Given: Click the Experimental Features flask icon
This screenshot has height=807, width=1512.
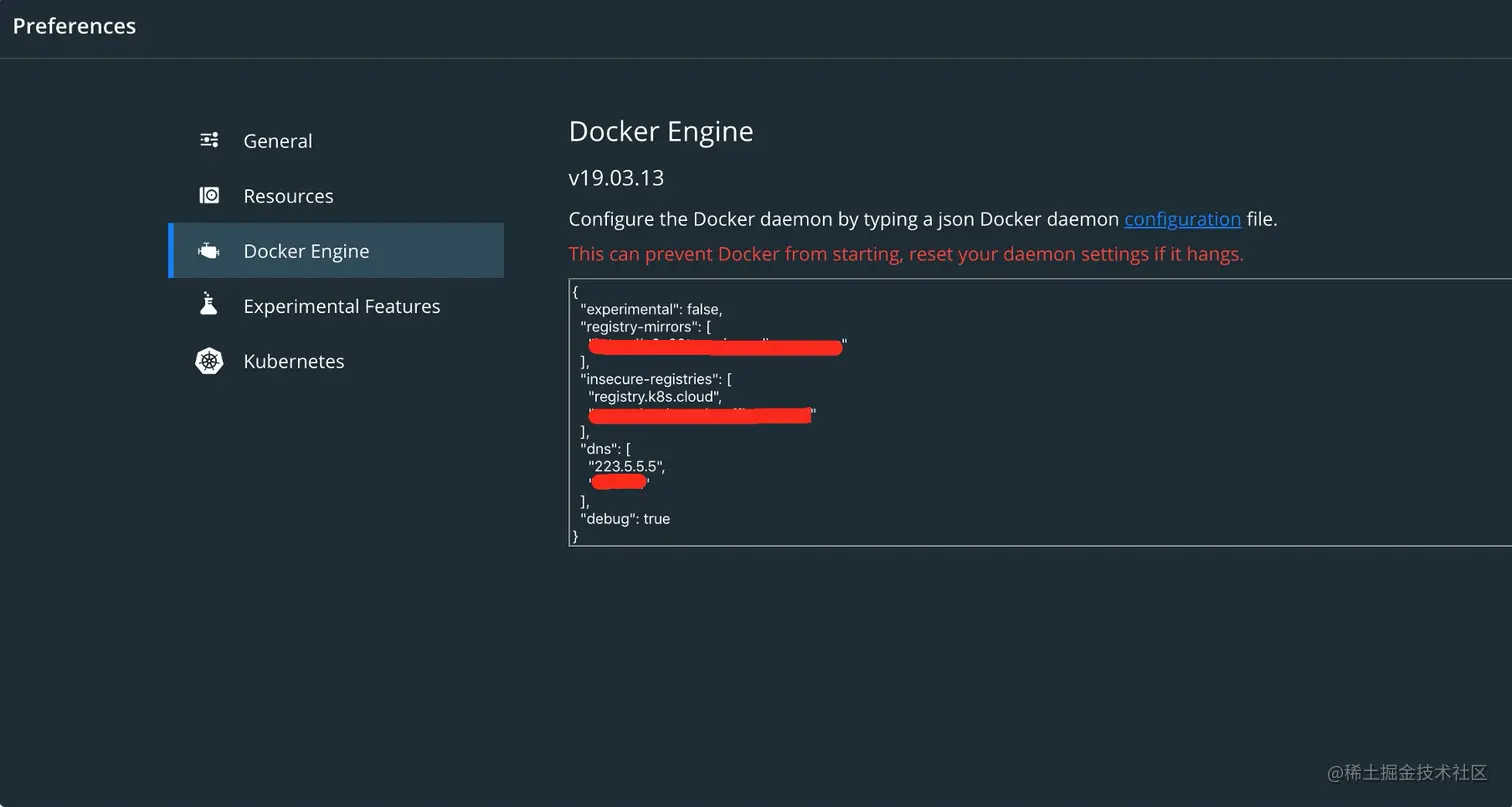Looking at the screenshot, I should tap(208, 304).
